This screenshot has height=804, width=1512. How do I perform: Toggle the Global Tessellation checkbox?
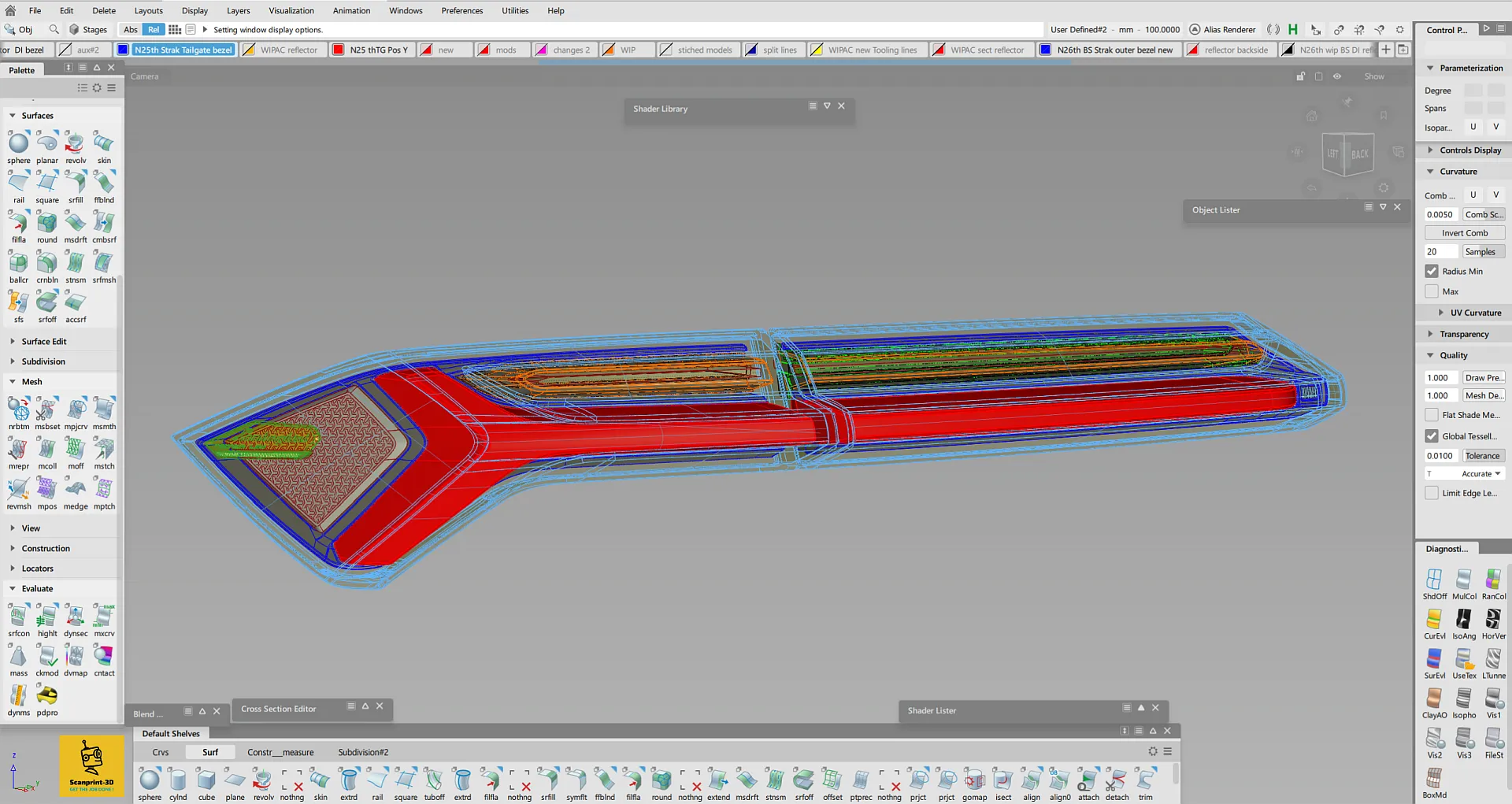(1432, 435)
